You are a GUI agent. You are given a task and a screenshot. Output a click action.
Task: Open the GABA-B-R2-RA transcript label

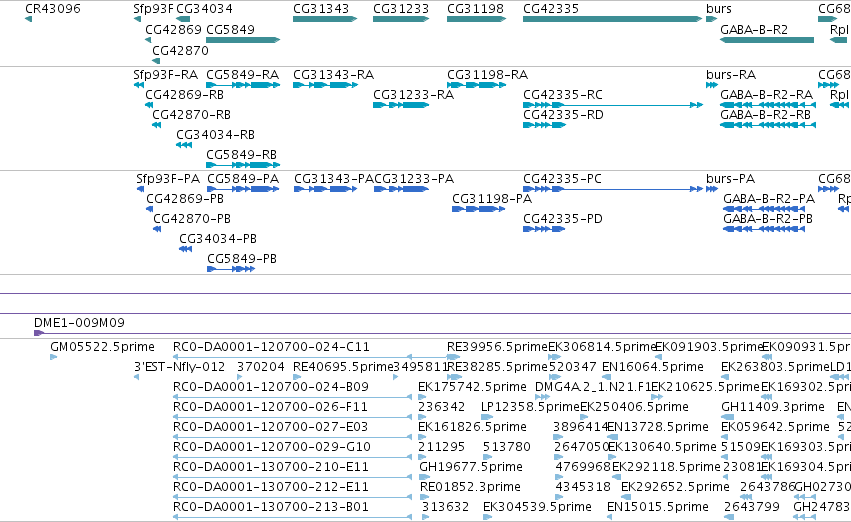[x=766, y=95]
